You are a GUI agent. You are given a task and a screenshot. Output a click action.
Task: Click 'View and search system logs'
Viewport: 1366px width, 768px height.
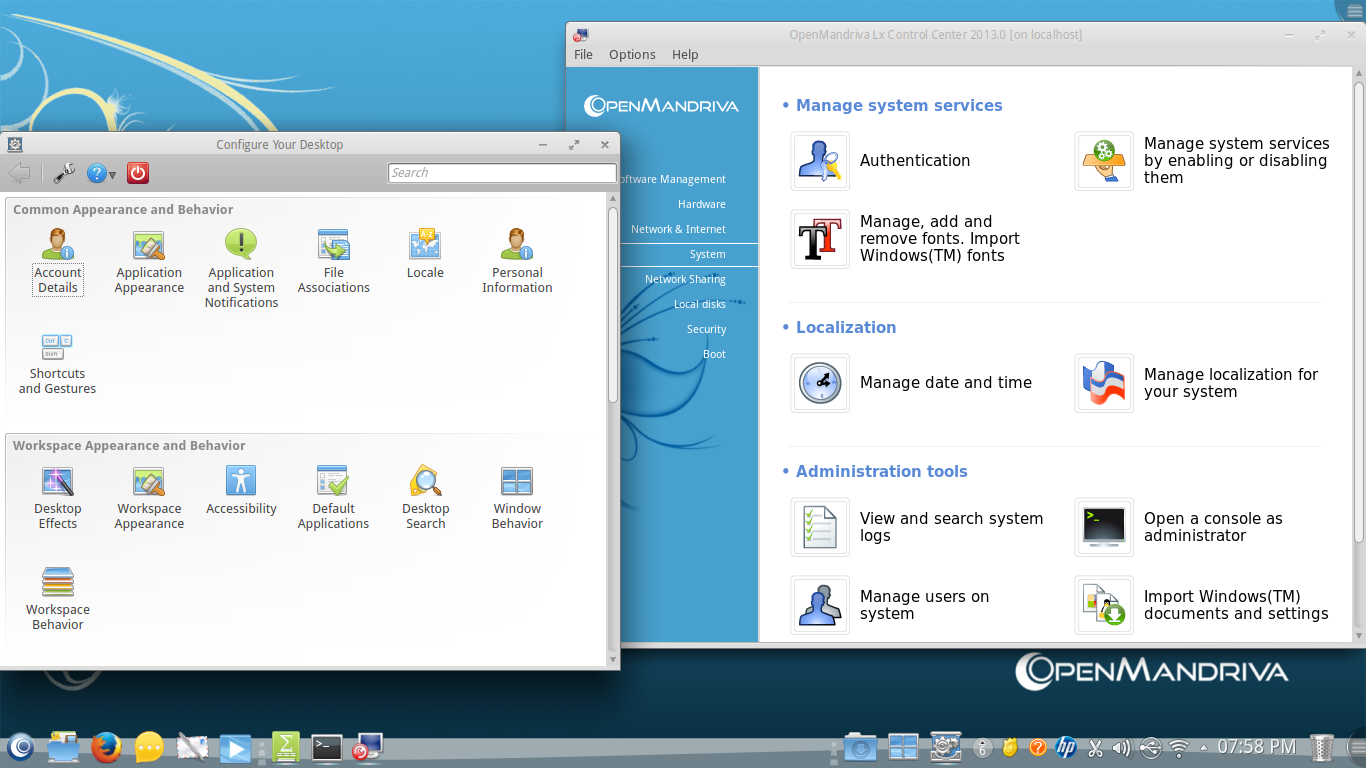pyautogui.click(x=951, y=527)
